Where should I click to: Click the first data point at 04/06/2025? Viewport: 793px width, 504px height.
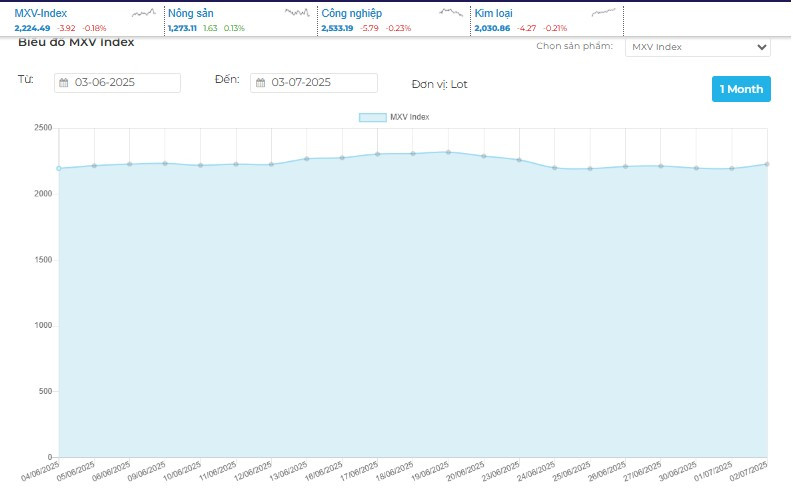tap(59, 168)
